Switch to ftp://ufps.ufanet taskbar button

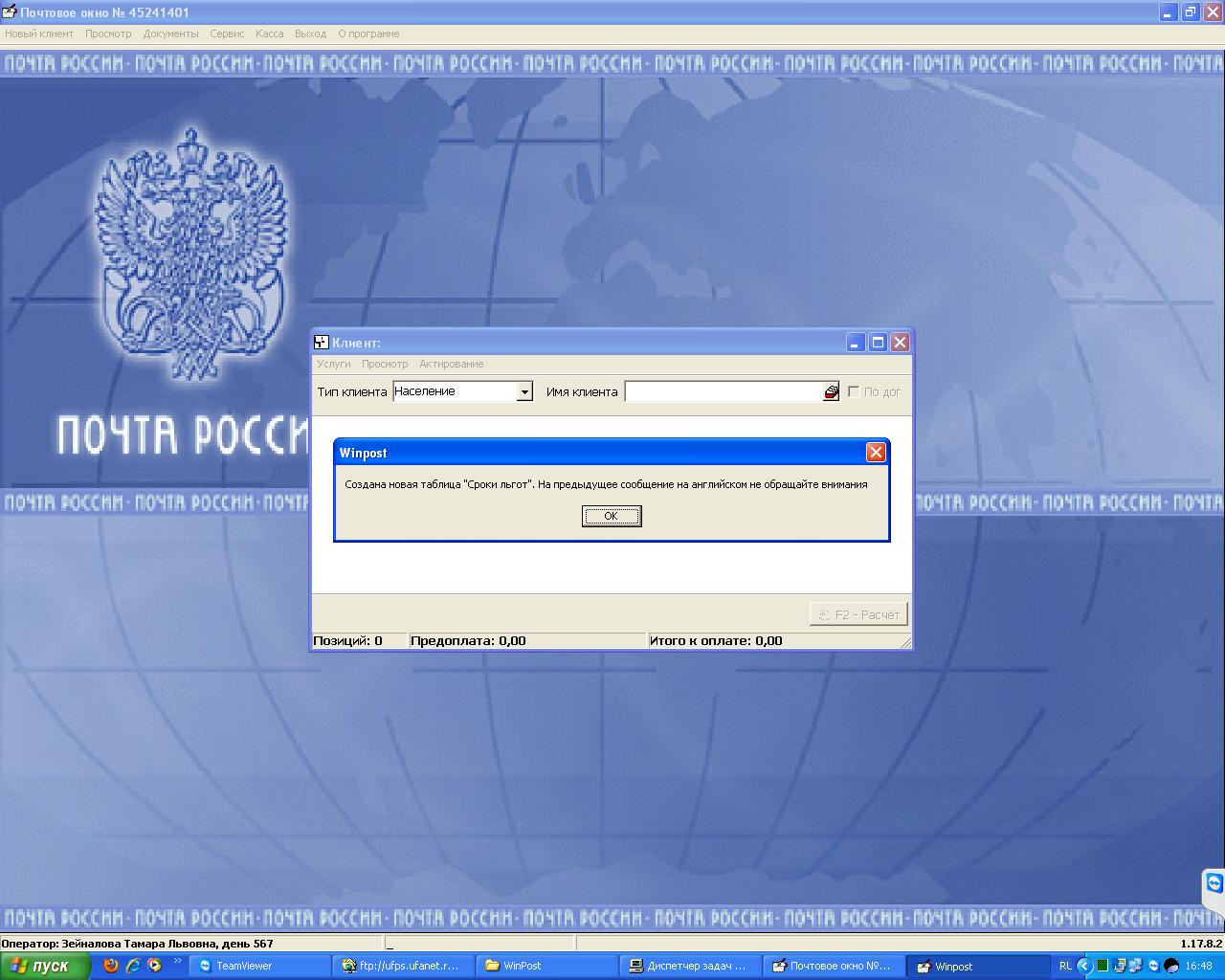coord(404,967)
